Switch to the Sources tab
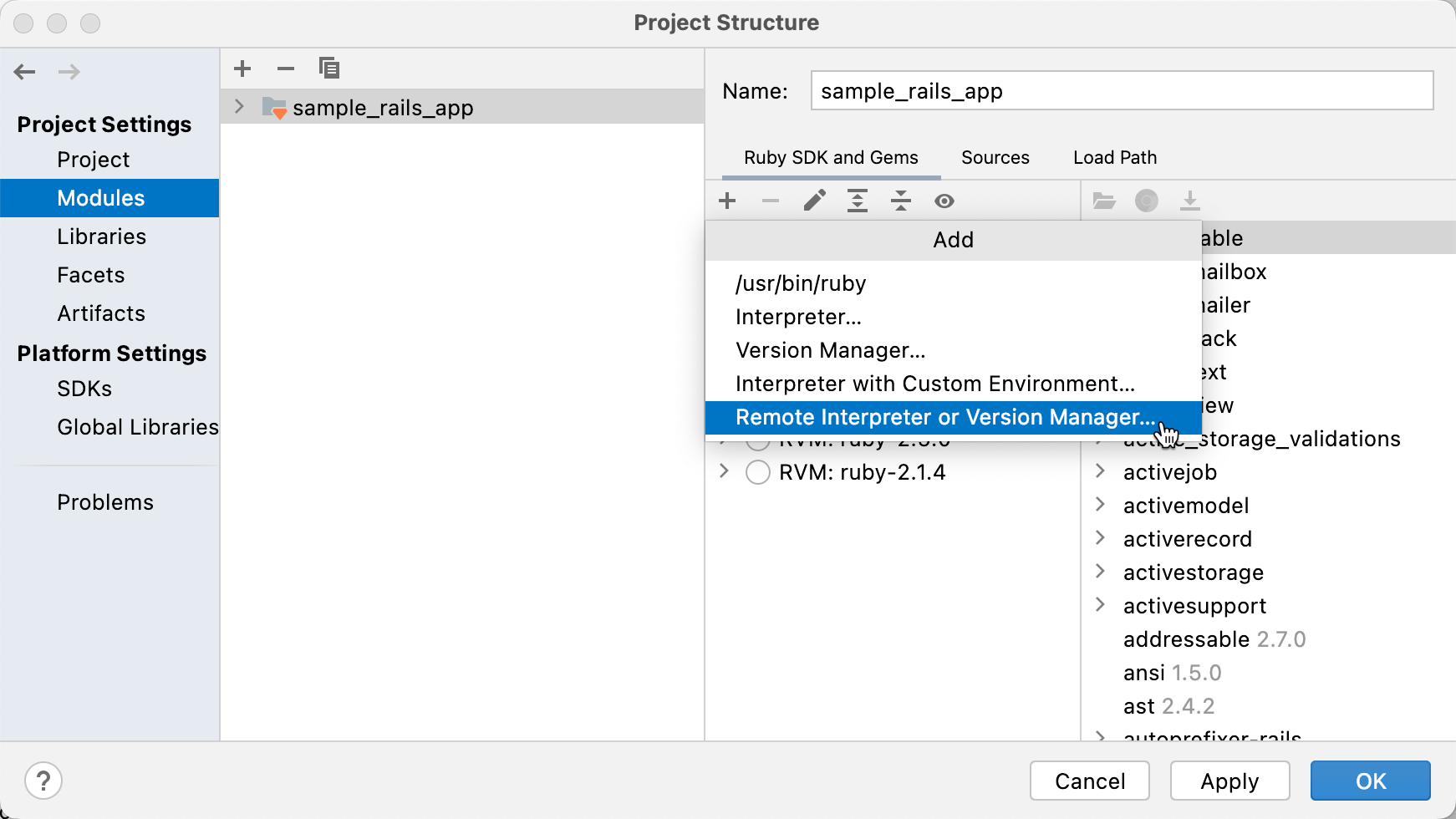 [x=995, y=158]
